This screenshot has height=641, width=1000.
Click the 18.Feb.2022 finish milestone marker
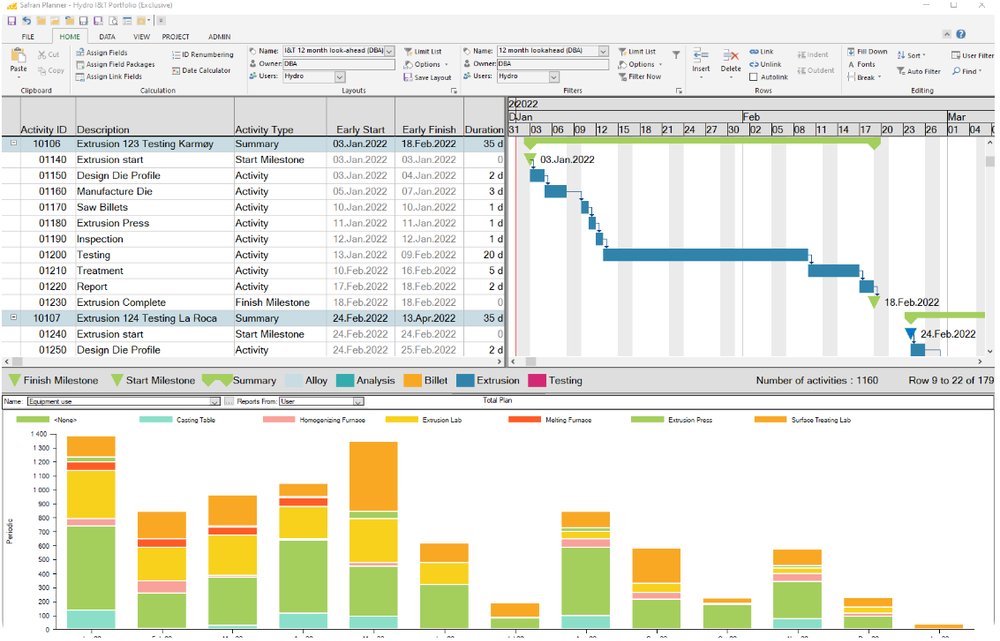coord(874,302)
